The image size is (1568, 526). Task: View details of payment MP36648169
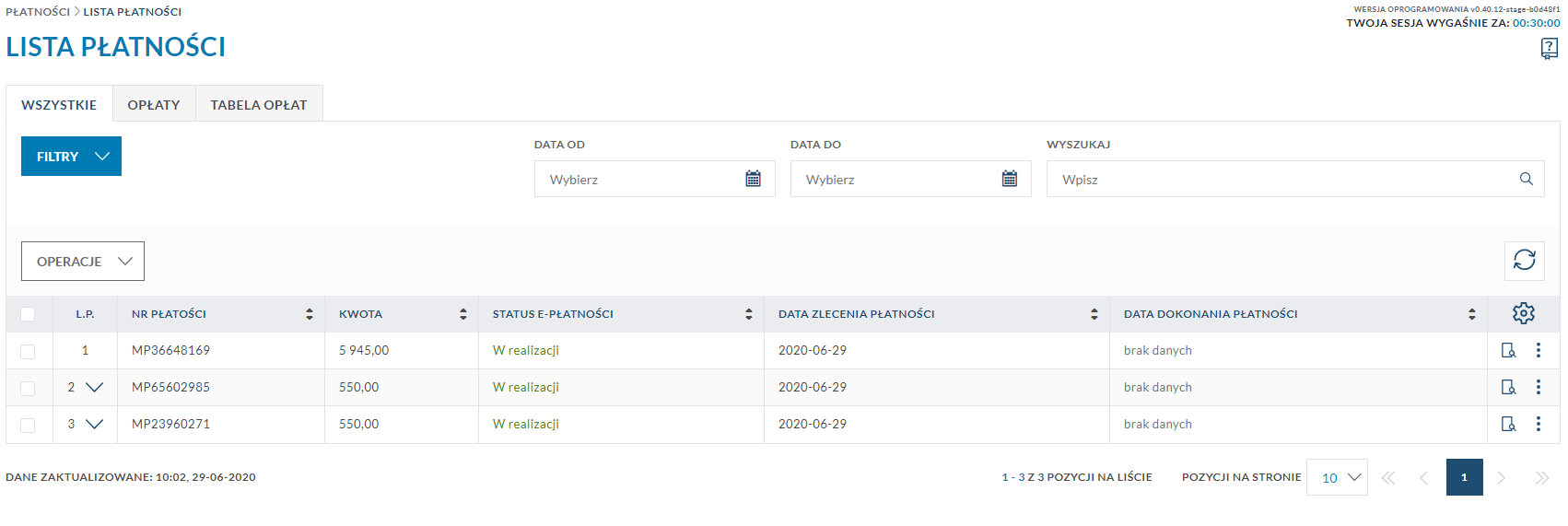tap(1508, 351)
